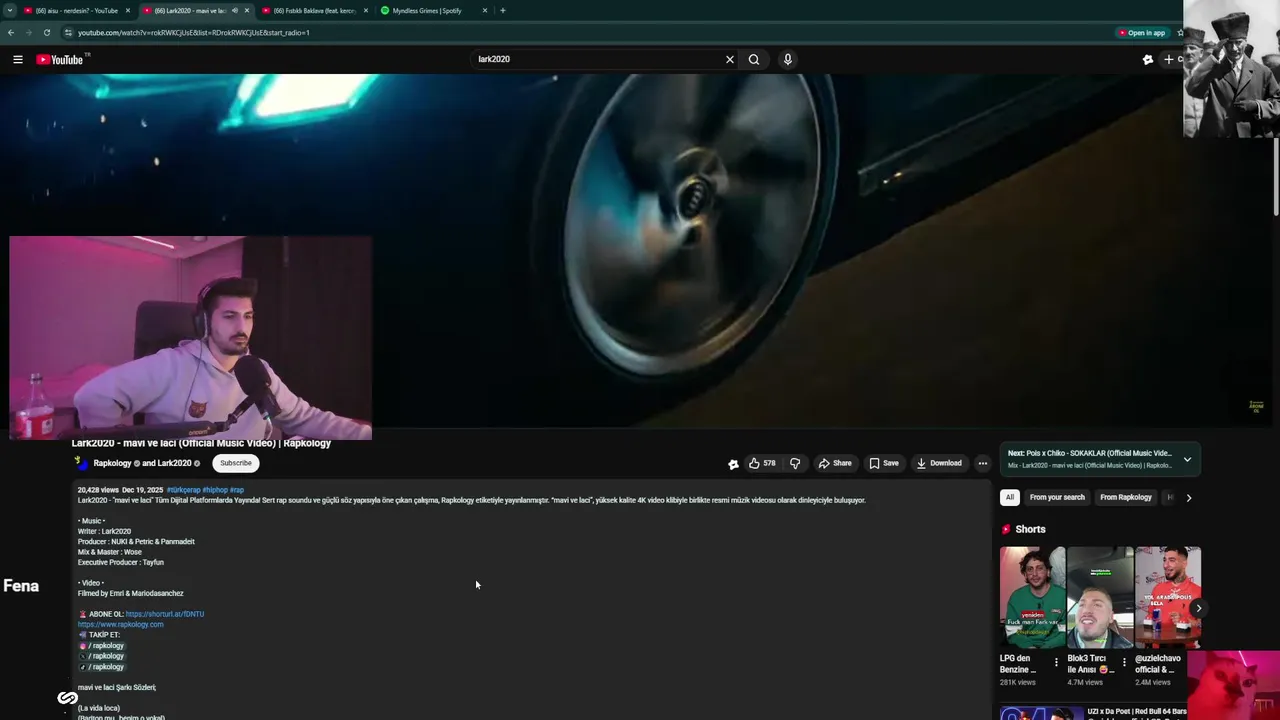The width and height of the screenshot is (1280, 720).
Task: Click the magnifier search button
Action: click(754, 59)
